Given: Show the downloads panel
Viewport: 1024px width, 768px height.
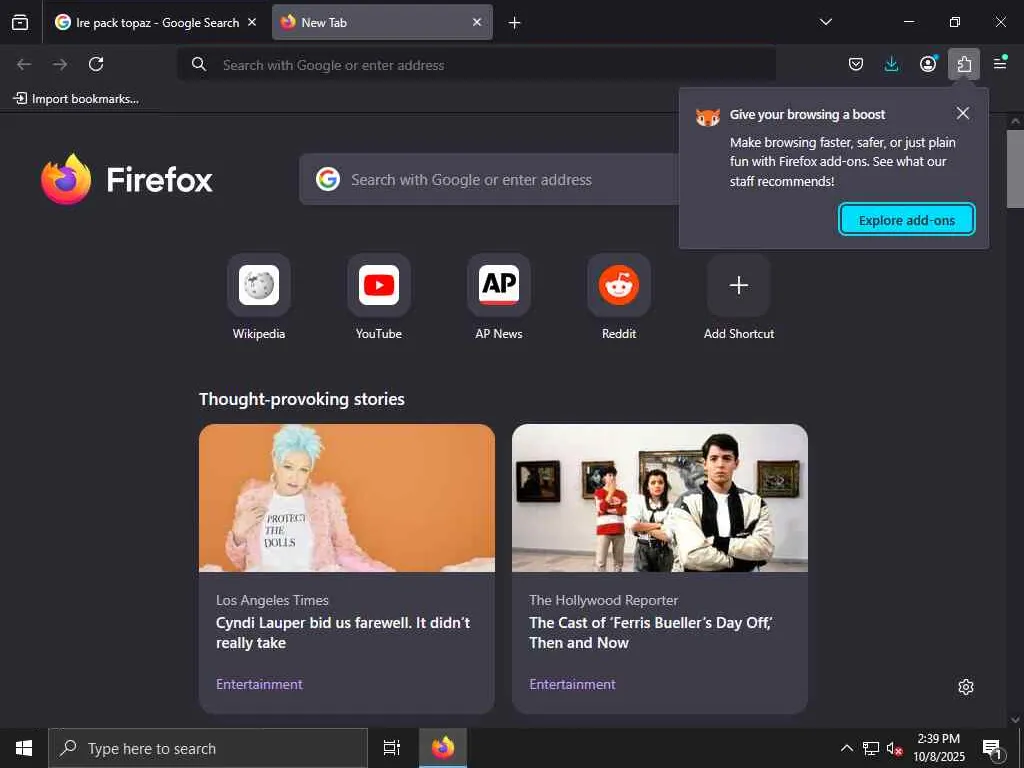Looking at the screenshot, I should [891, 64].
